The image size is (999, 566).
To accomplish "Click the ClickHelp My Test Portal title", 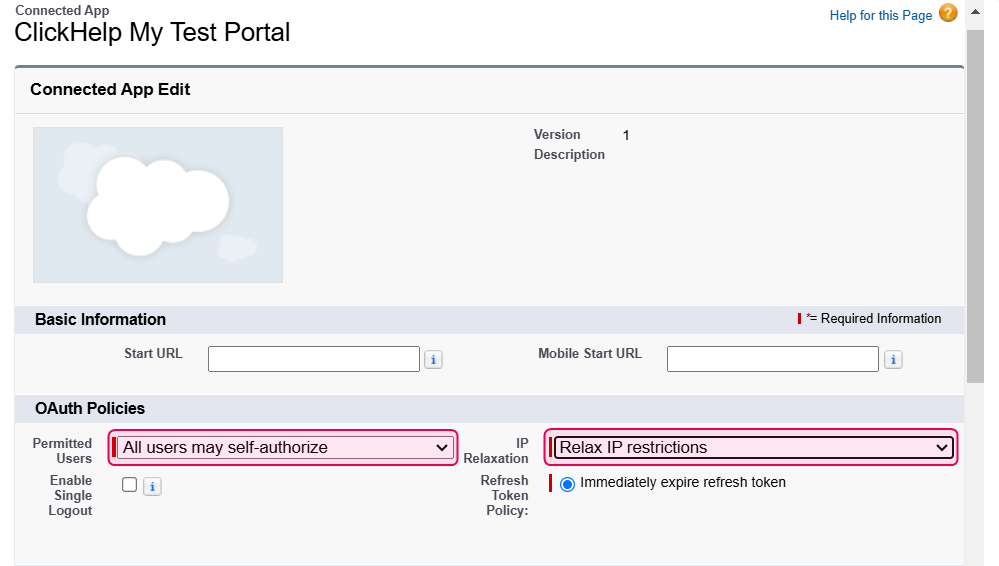I will point(152,33).
